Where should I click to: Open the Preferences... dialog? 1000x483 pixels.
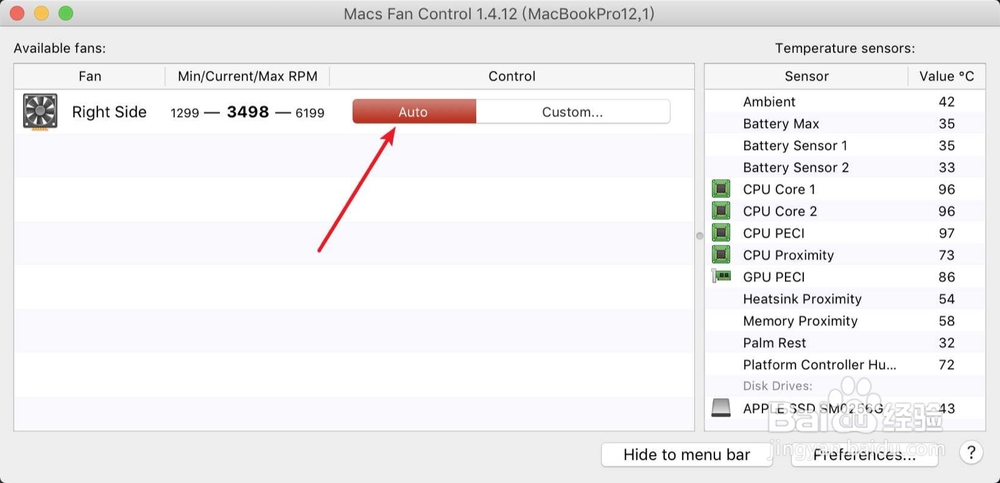[864, 455]
